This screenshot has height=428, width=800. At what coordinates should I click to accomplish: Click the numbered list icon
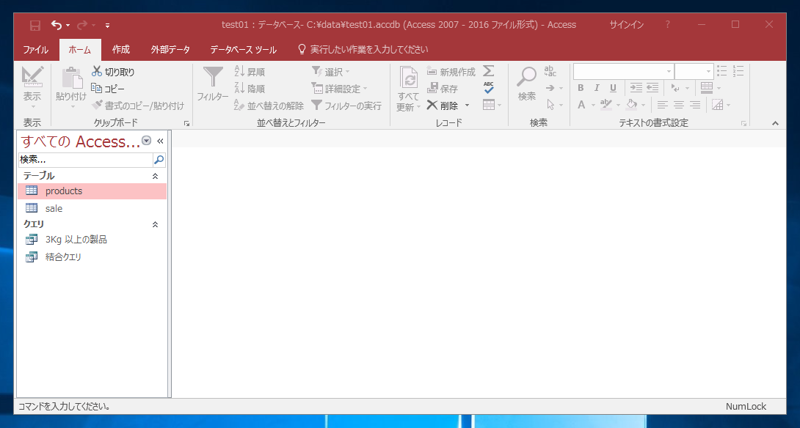(738, 71)
